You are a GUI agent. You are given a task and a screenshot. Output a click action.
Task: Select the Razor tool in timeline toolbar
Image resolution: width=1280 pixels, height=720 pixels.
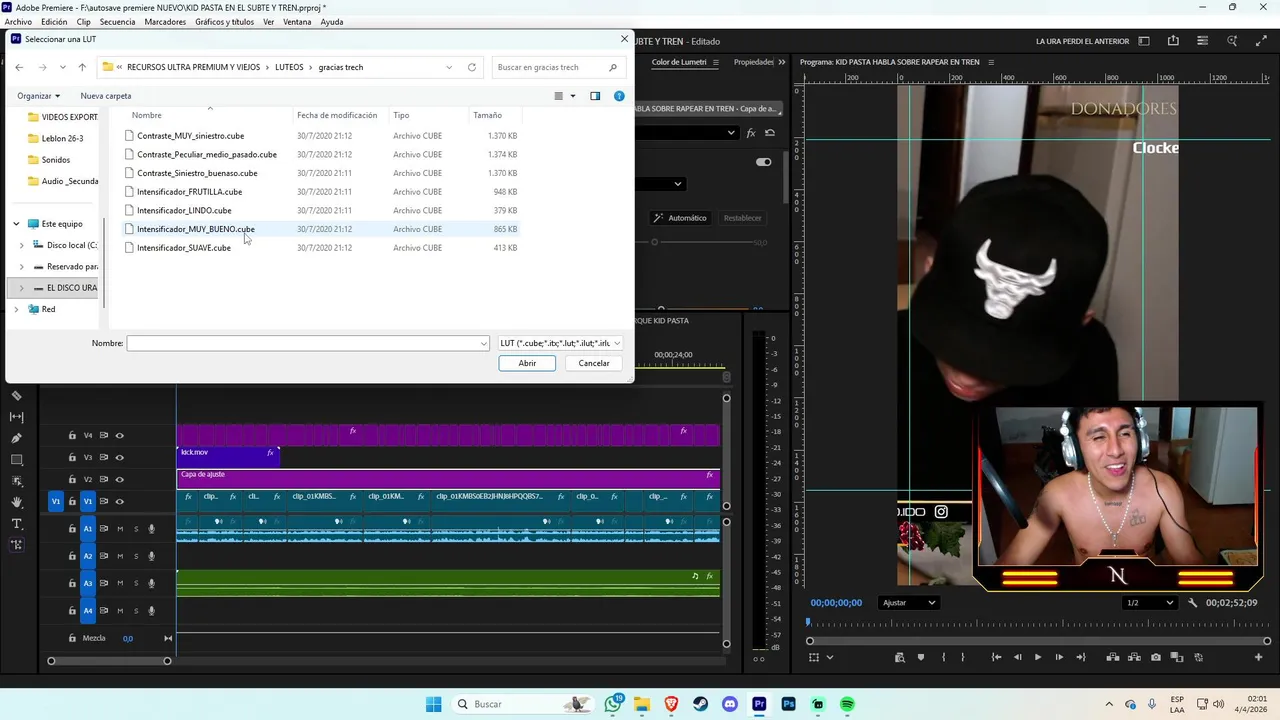17,395
